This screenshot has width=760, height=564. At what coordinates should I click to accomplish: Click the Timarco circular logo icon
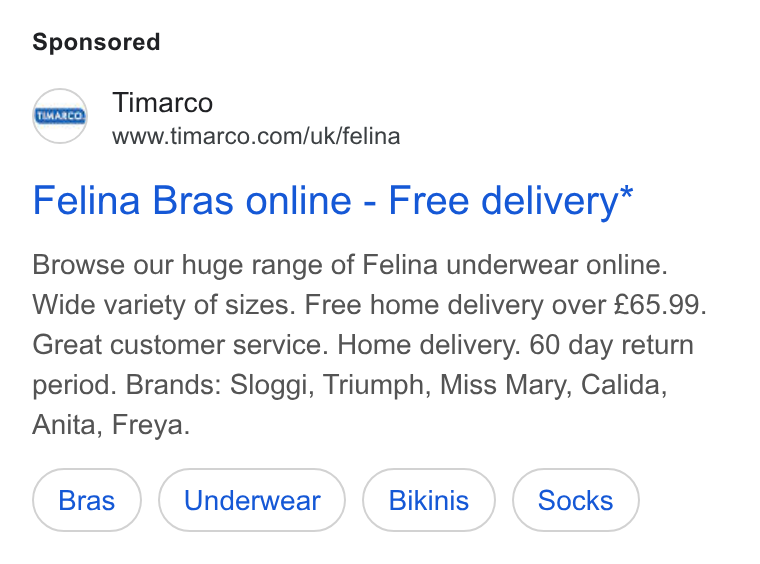coord(60,116)
